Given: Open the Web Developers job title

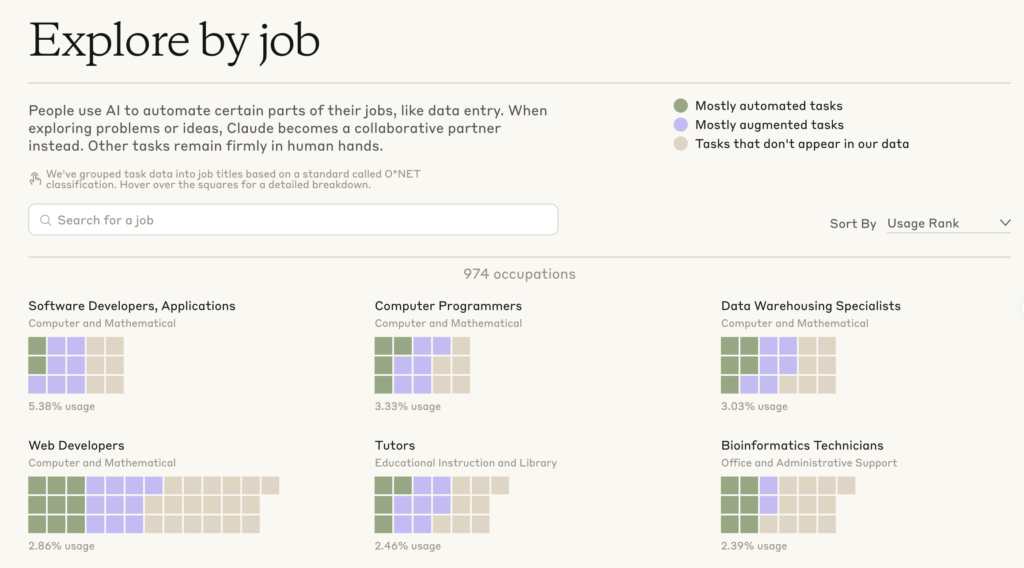Looking at the screenshot, I should click(x=76, y=446).
